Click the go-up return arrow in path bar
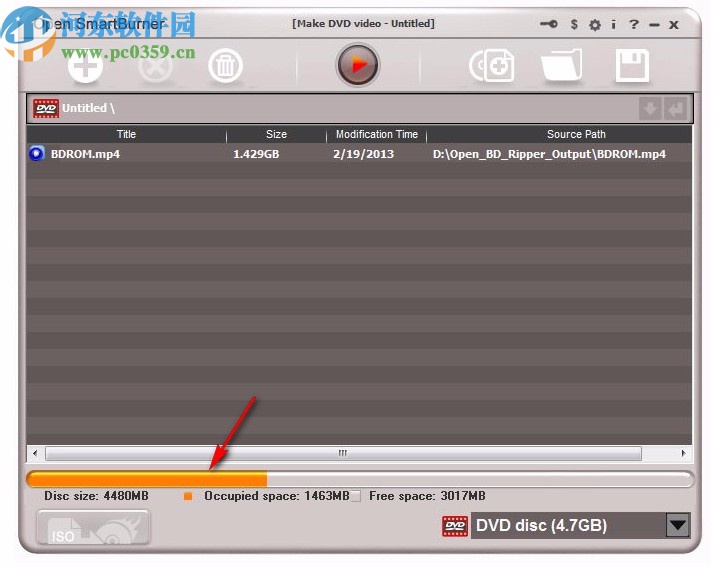The height and width of the screenshot is (567, 713). coord(675,109)
